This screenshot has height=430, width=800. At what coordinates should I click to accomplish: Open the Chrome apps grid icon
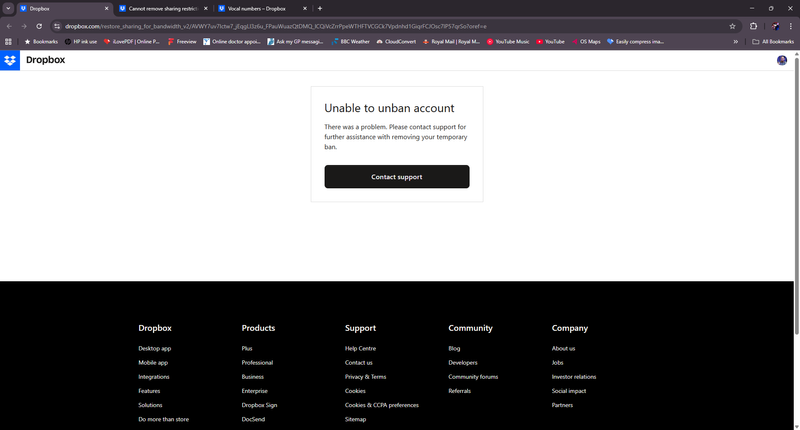[9, 42]
